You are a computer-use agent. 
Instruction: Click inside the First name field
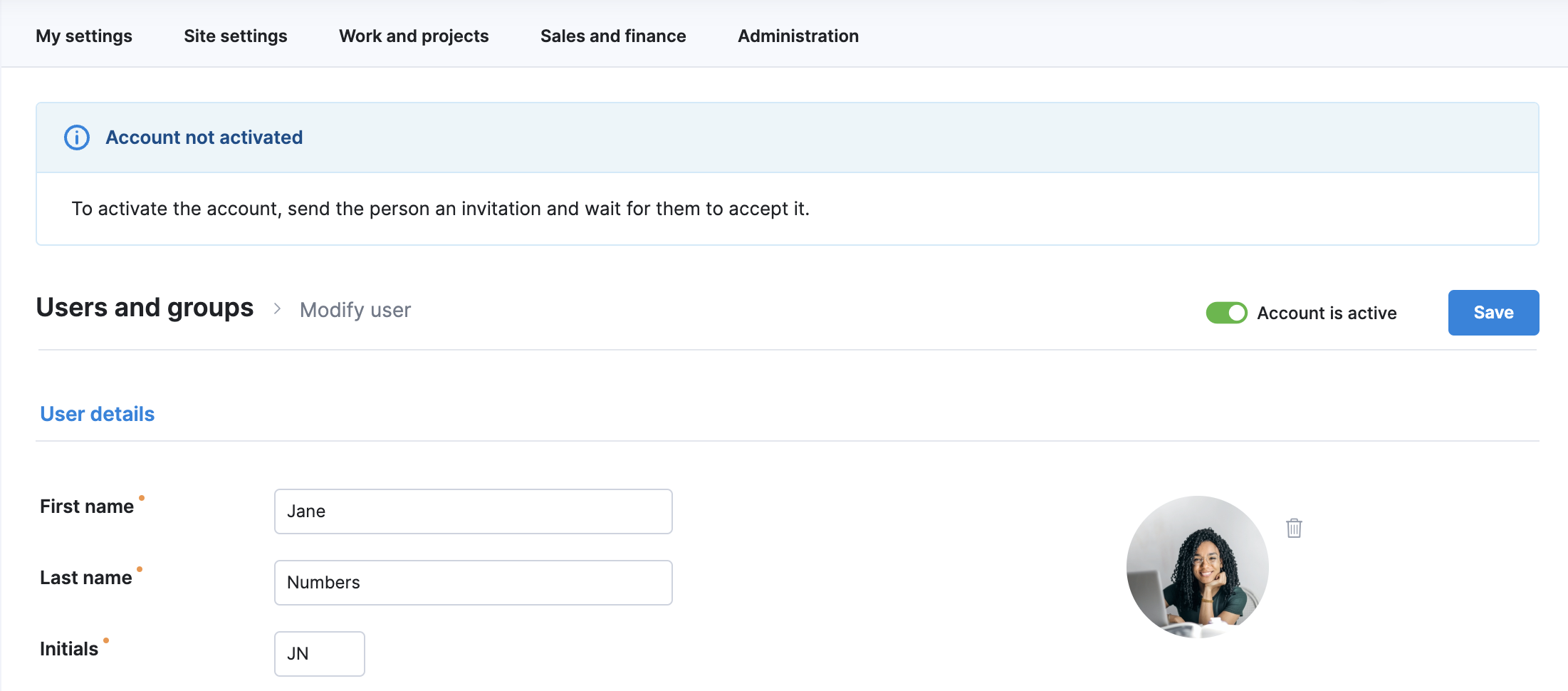coord(473,511)
